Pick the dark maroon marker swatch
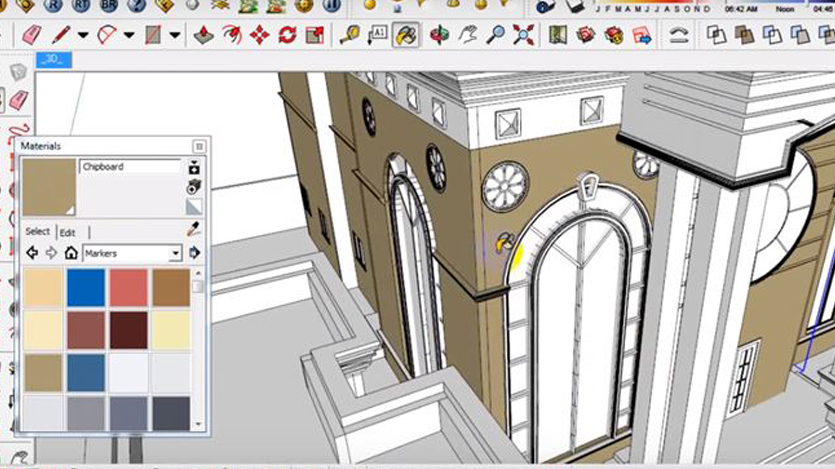 (x=128, y=331)
